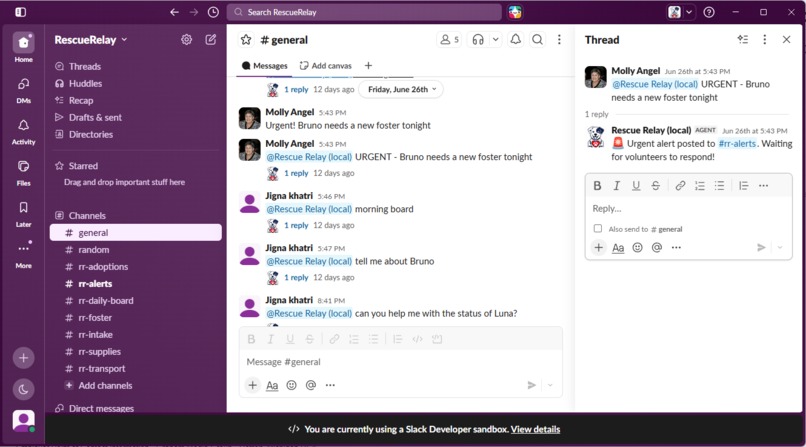Open workspace settings gear icon

click(187, 40)
